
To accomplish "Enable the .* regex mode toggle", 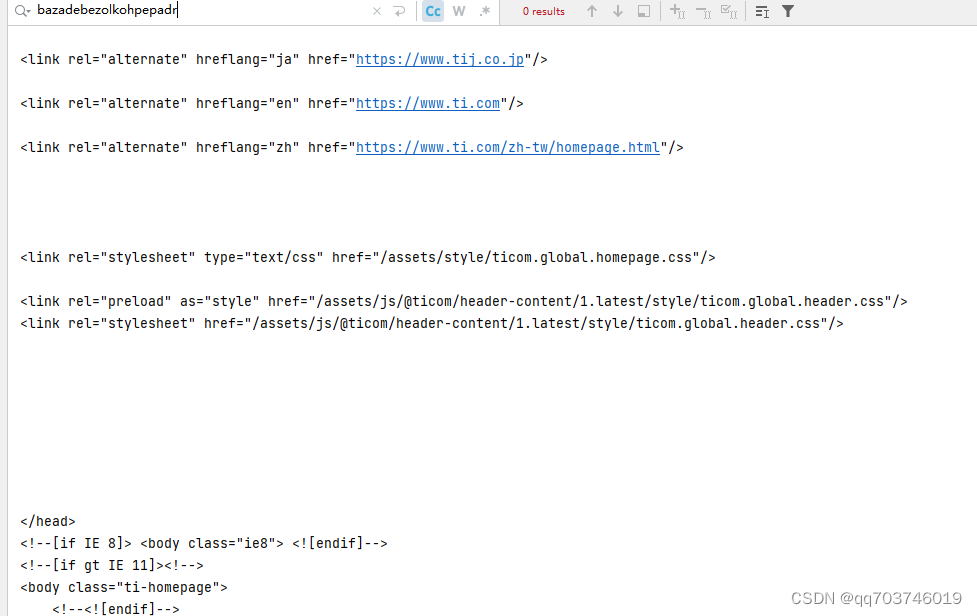I will click(x=483, y=11).
